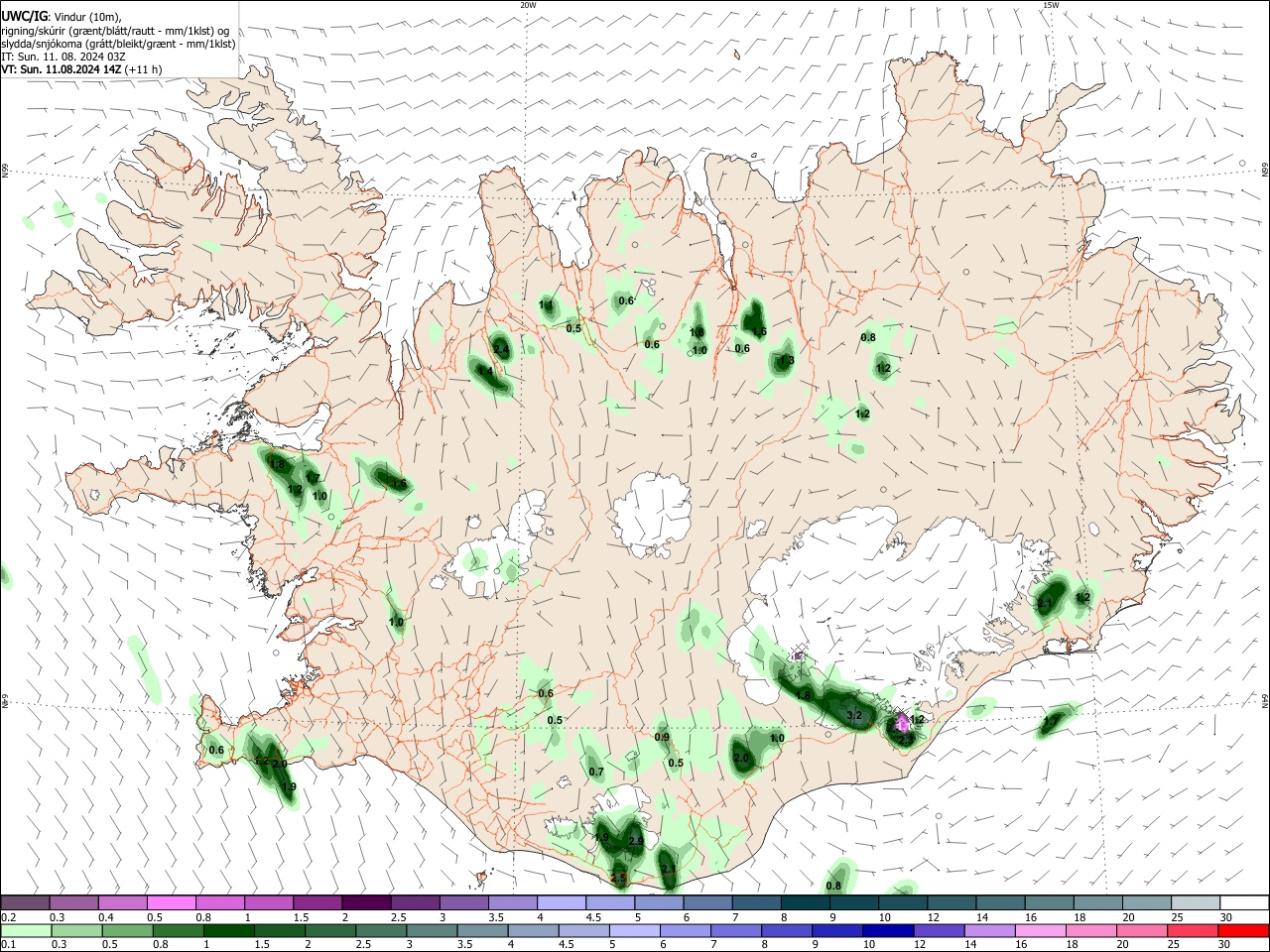Image resolution: width=1270 pixels, height=952 pixels.
Task: Click the '30' label of the upper legend row
Action: pyautogui.click(x=1226, y=917)
